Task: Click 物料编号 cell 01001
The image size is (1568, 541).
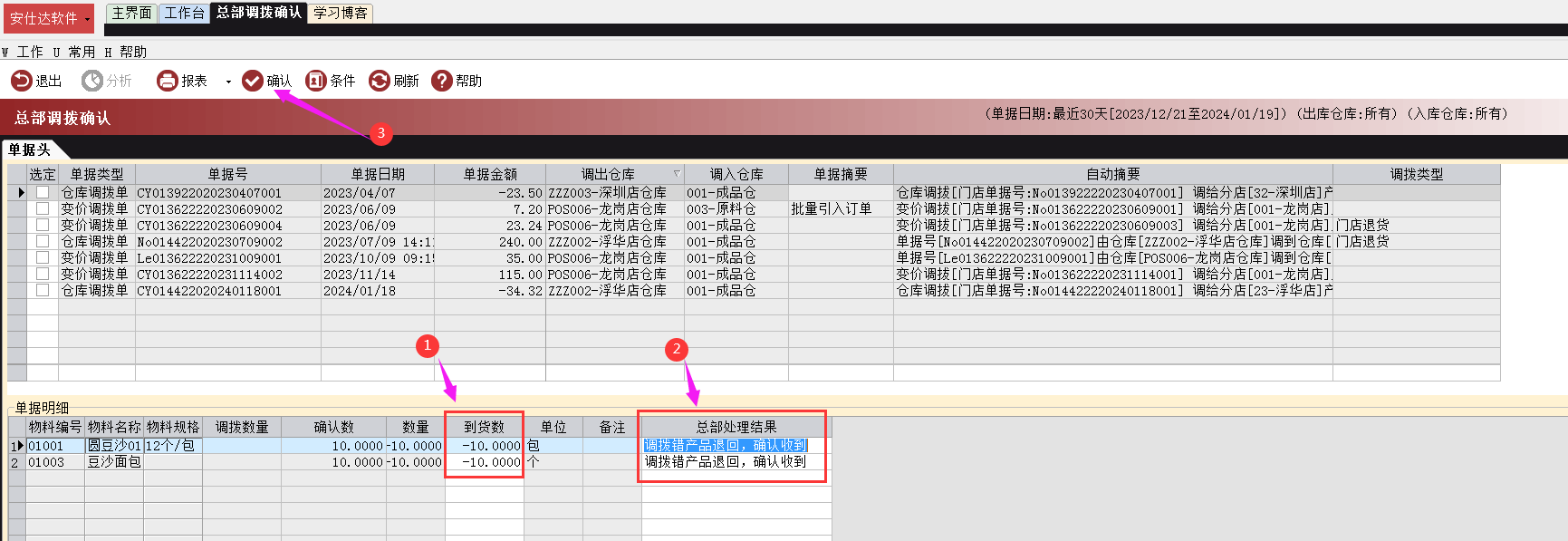Action: (55, 446)
